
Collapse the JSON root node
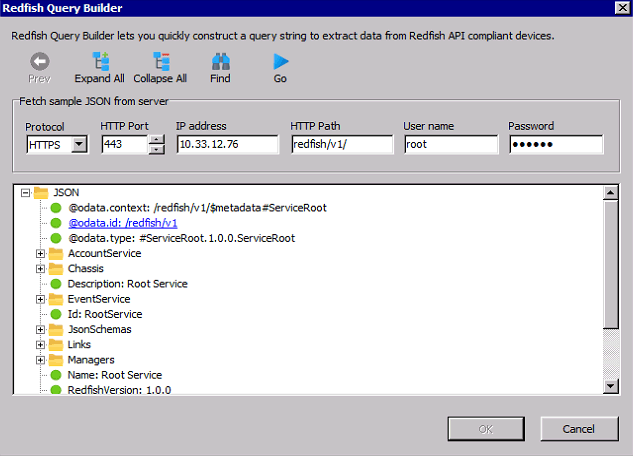coord(25,193)
